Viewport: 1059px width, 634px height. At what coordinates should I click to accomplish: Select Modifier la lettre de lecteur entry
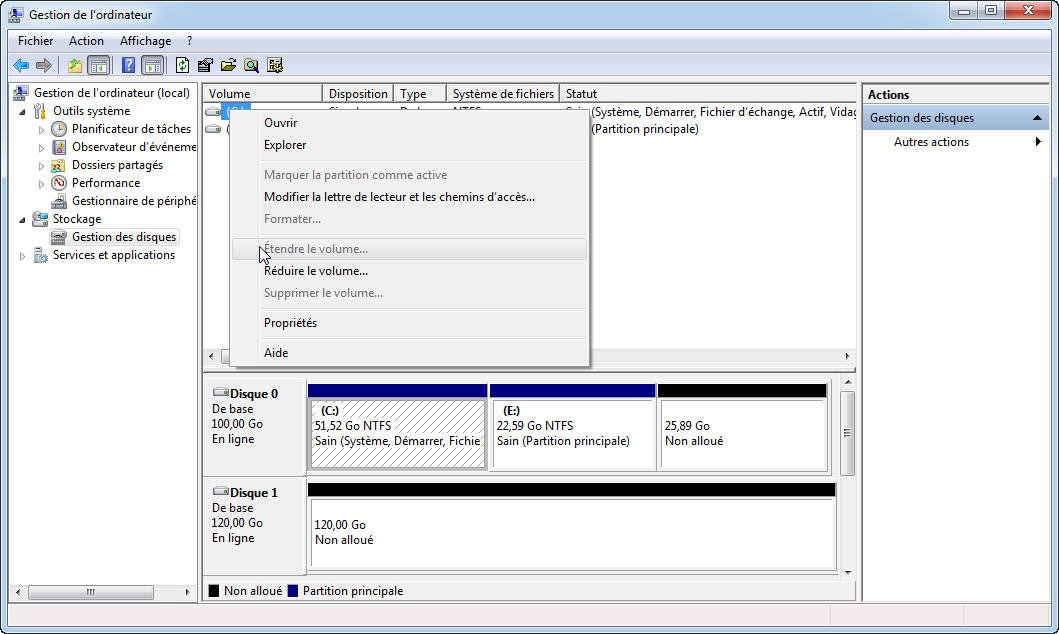tap(409, 197)
